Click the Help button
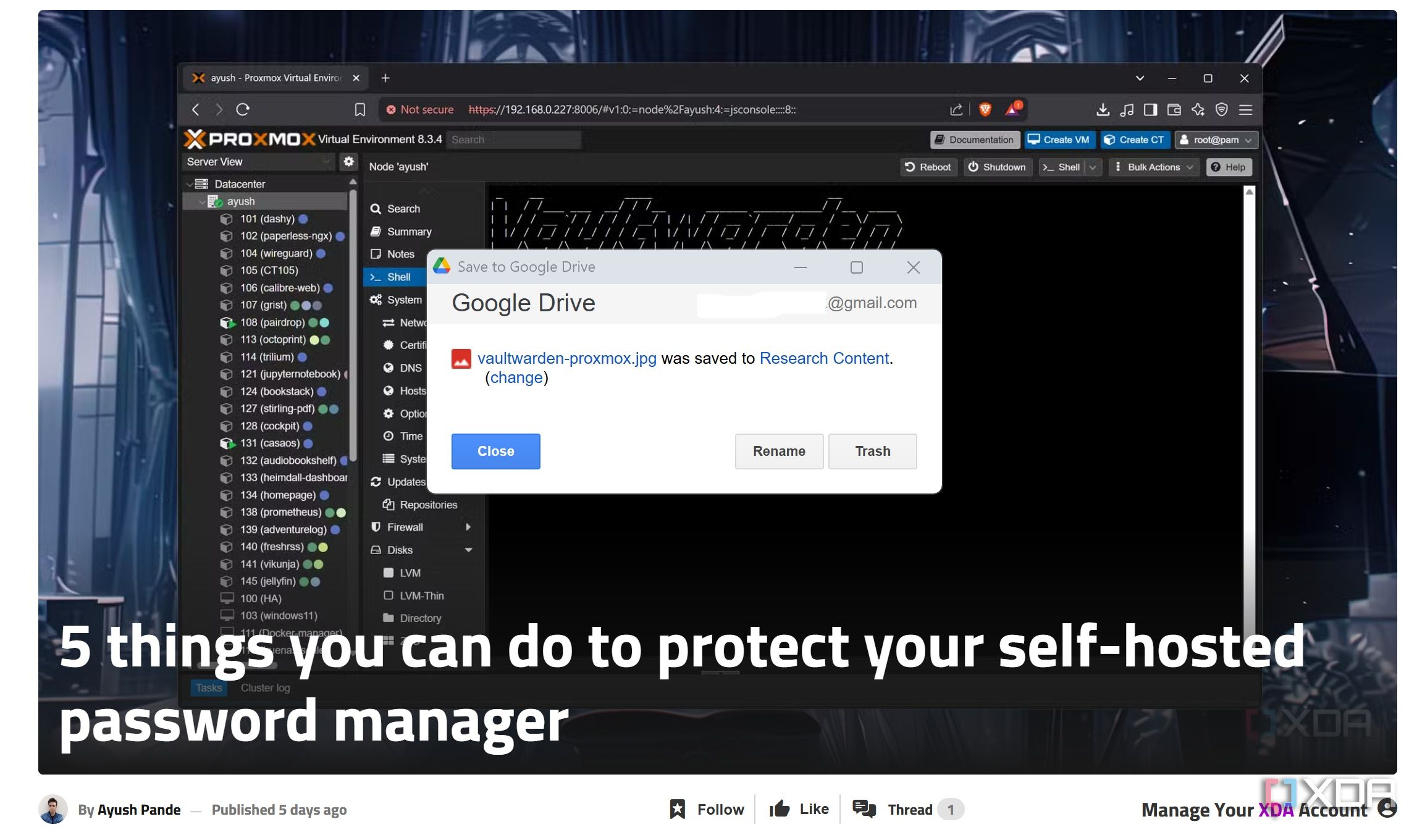This screenshot has height=840, width=1417. (x=1229, y=167)
